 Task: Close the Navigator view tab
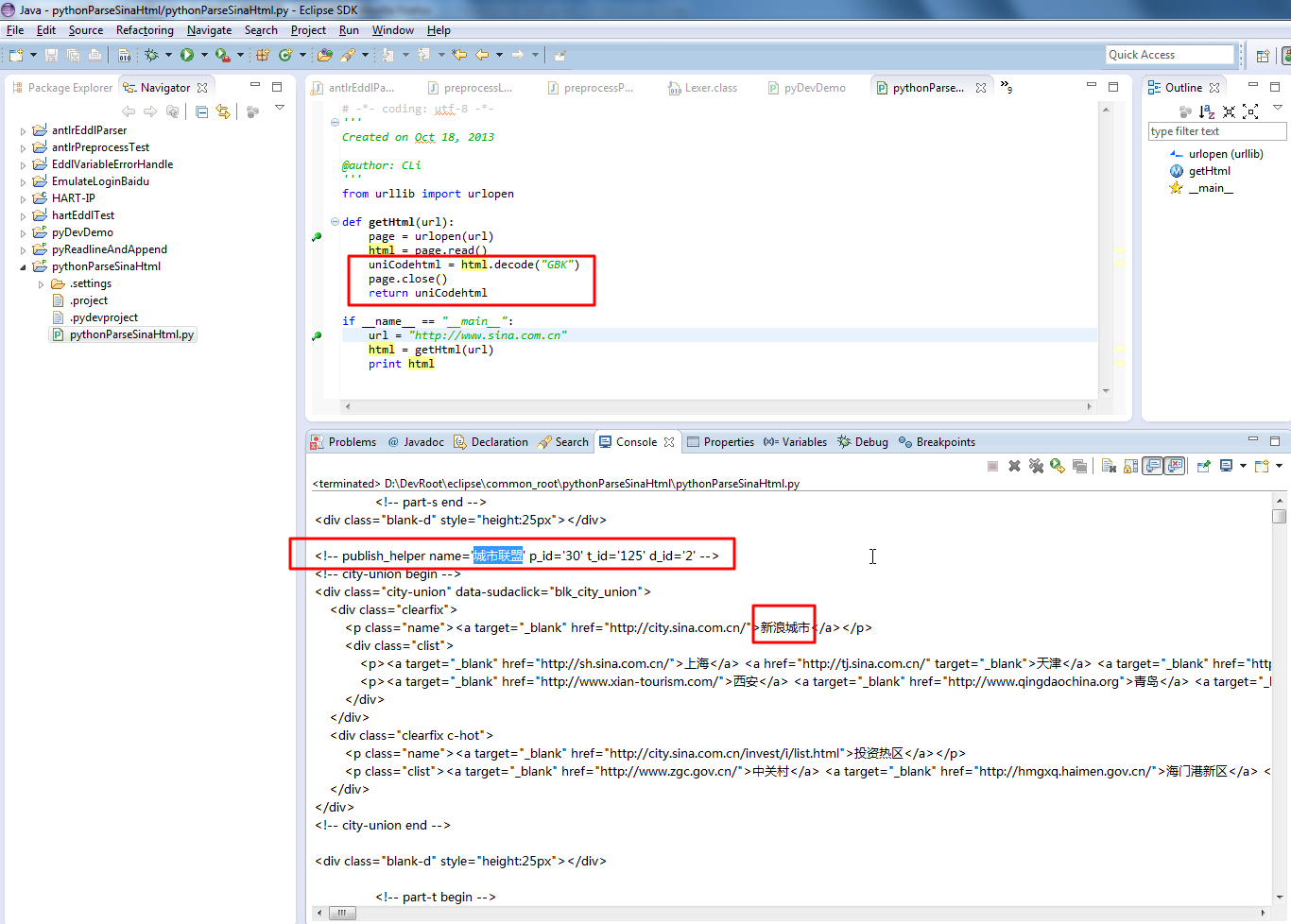pos(202,88)
